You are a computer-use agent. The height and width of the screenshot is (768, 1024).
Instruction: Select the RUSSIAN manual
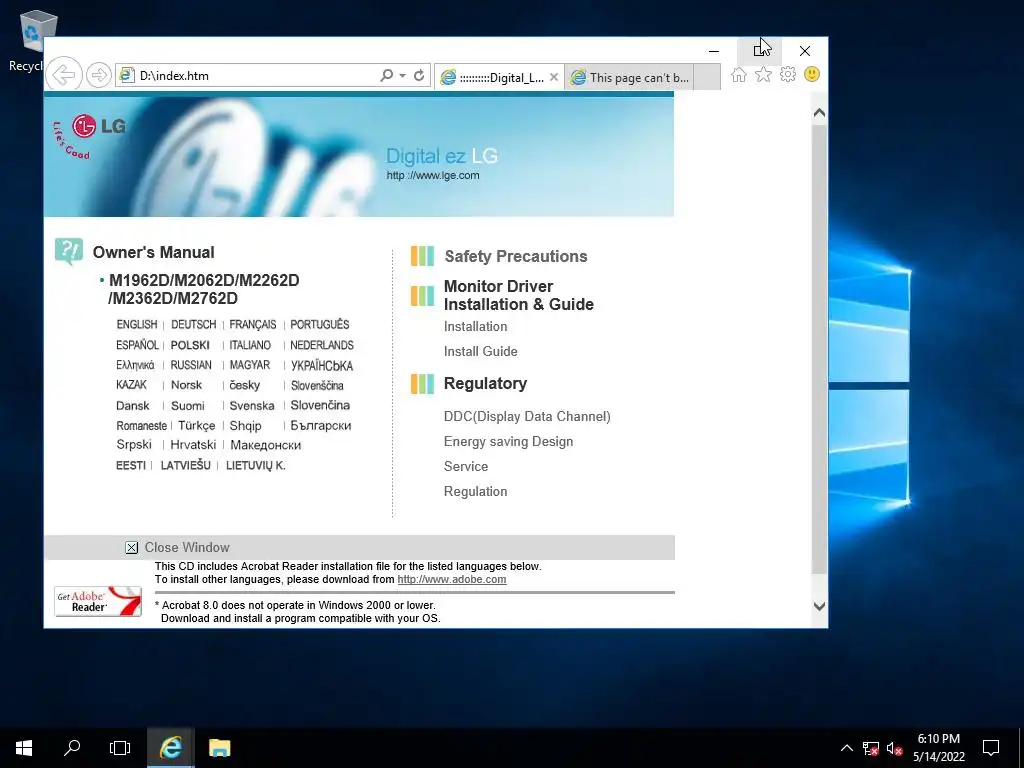(191, 365)
